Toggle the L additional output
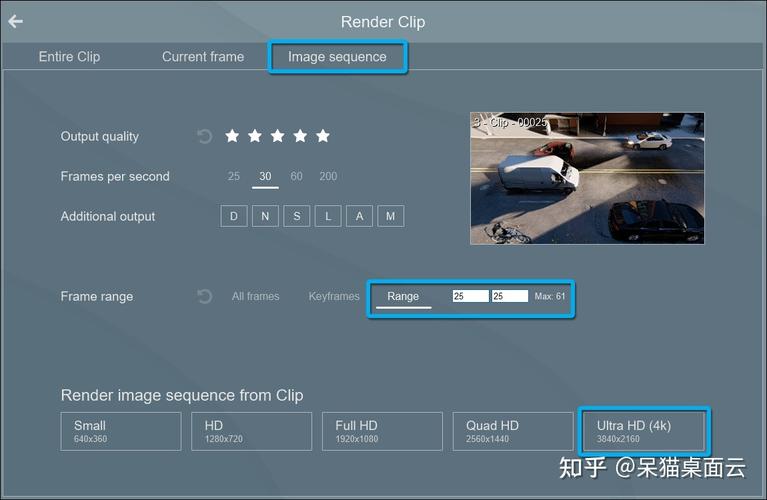This screenshot has height=500, width=767. pos(328,216)
